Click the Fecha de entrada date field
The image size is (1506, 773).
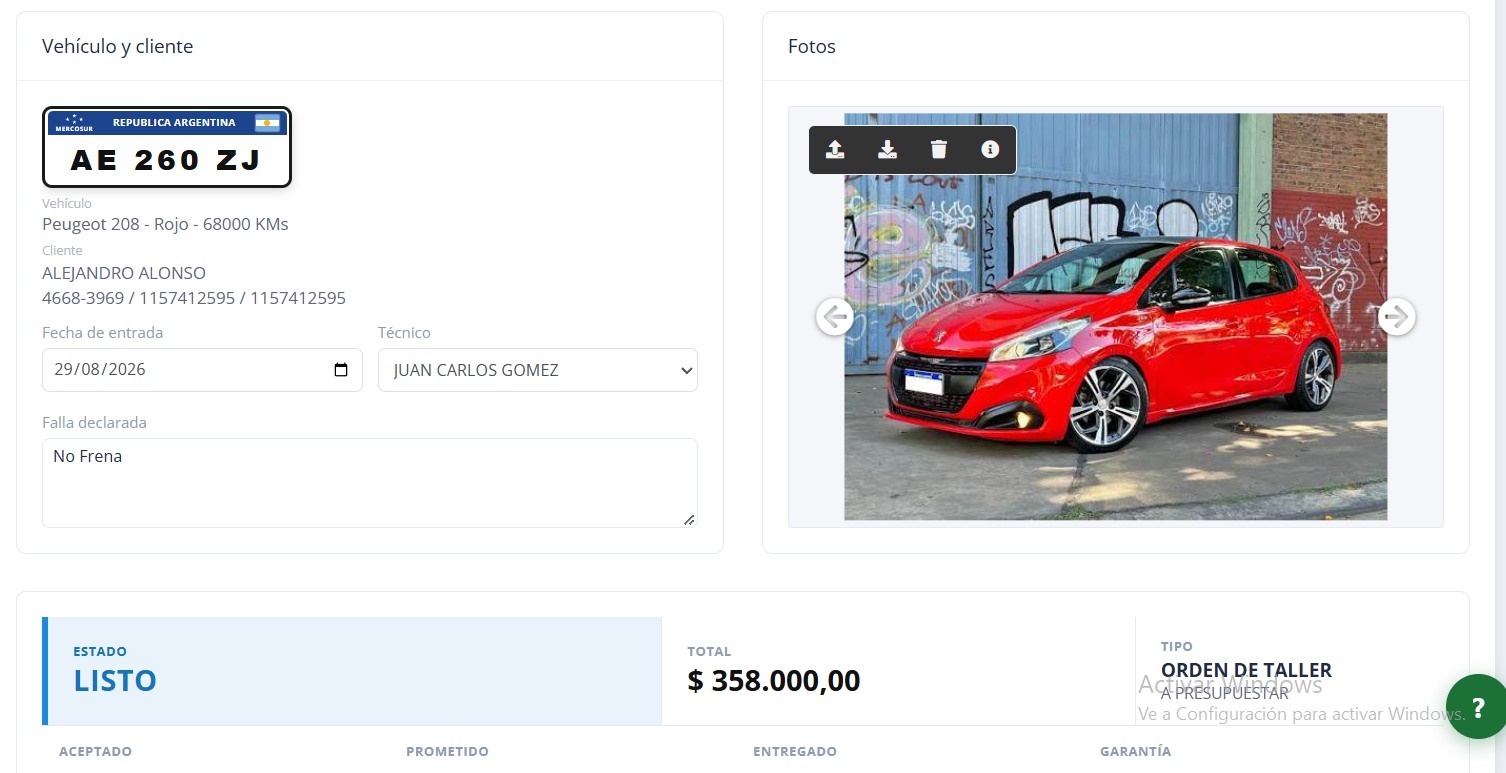(x=202, y=370)
